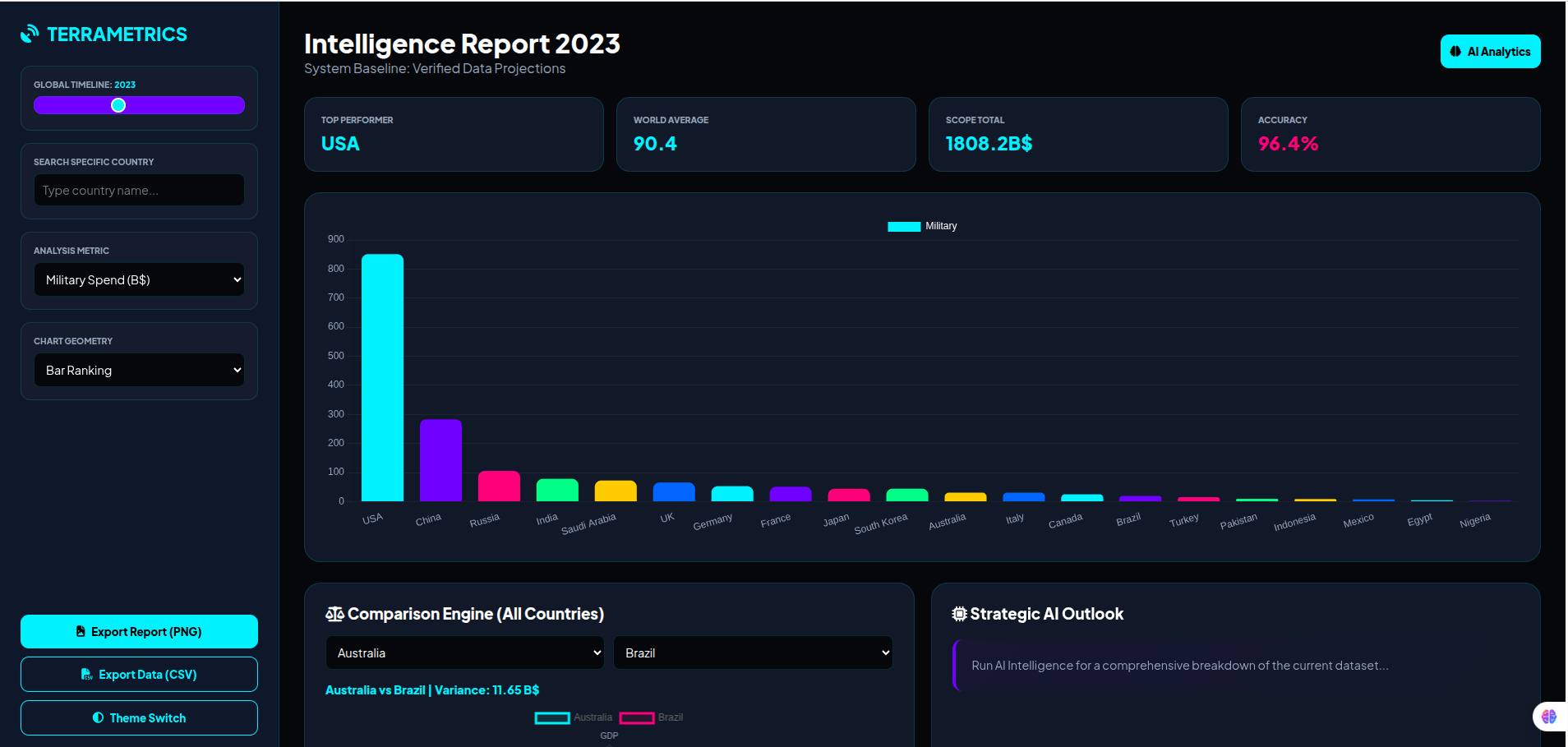Click the USA bar in the chart
The image size is (1568, 747).
pos(382,378)
